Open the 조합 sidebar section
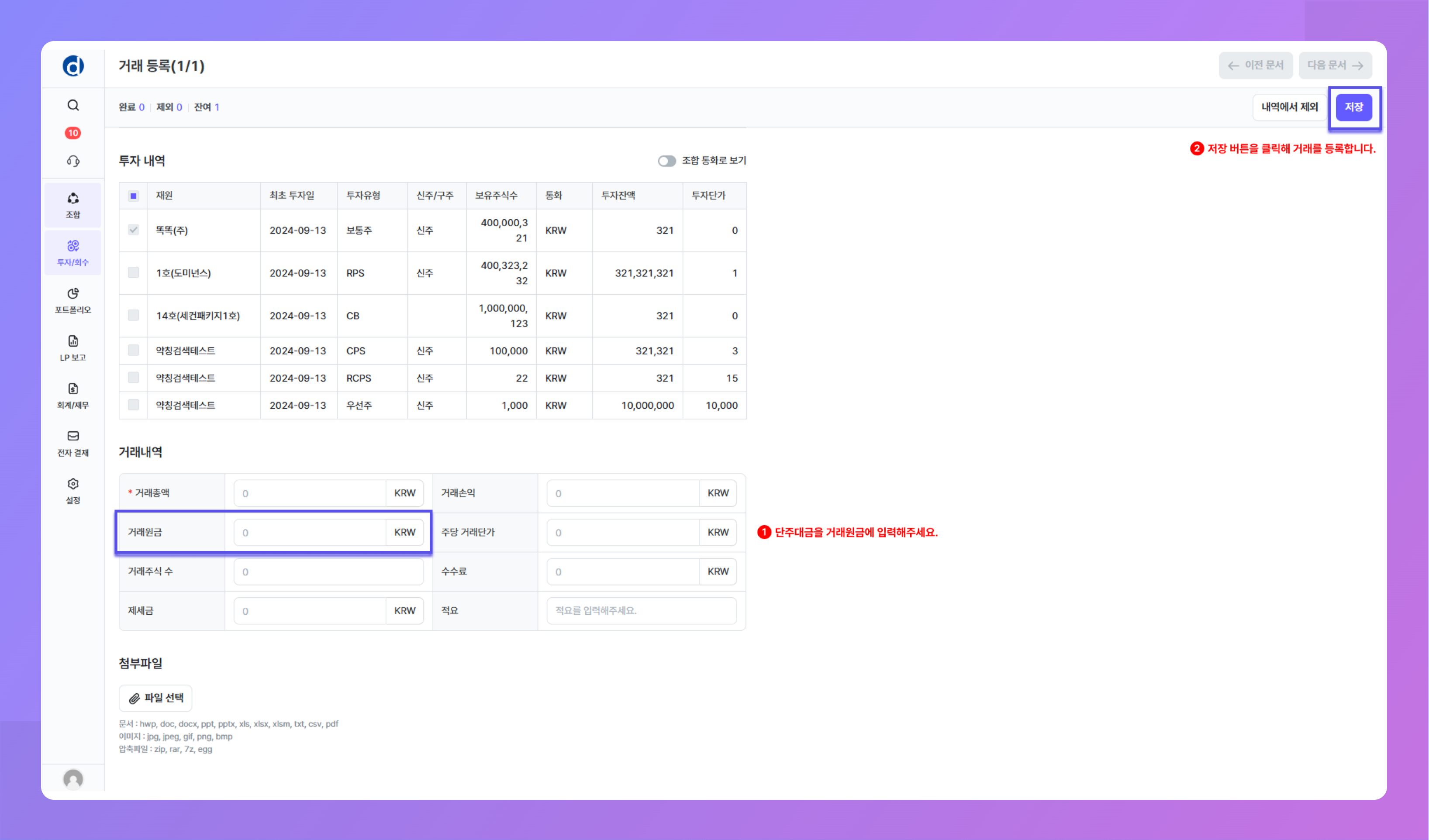Viewport: 1429px width, 840px height. 72,205
